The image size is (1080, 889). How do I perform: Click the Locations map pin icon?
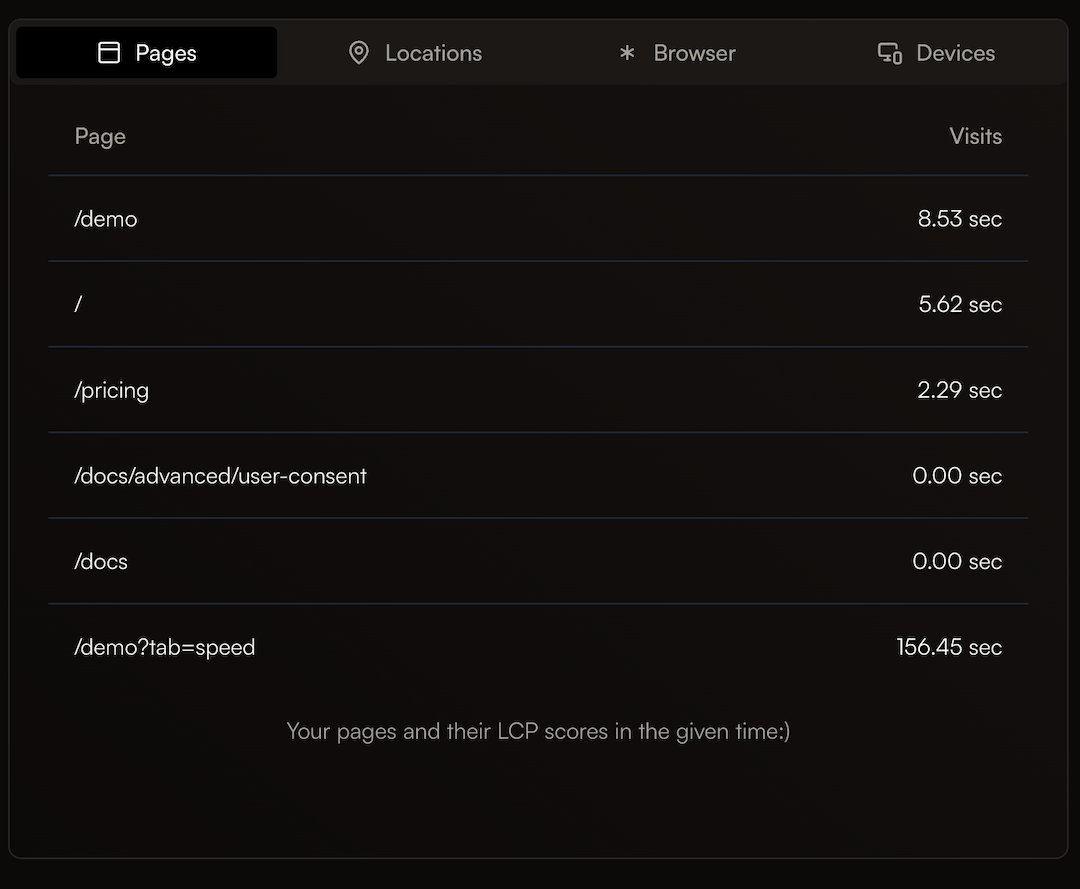[358, 53]
